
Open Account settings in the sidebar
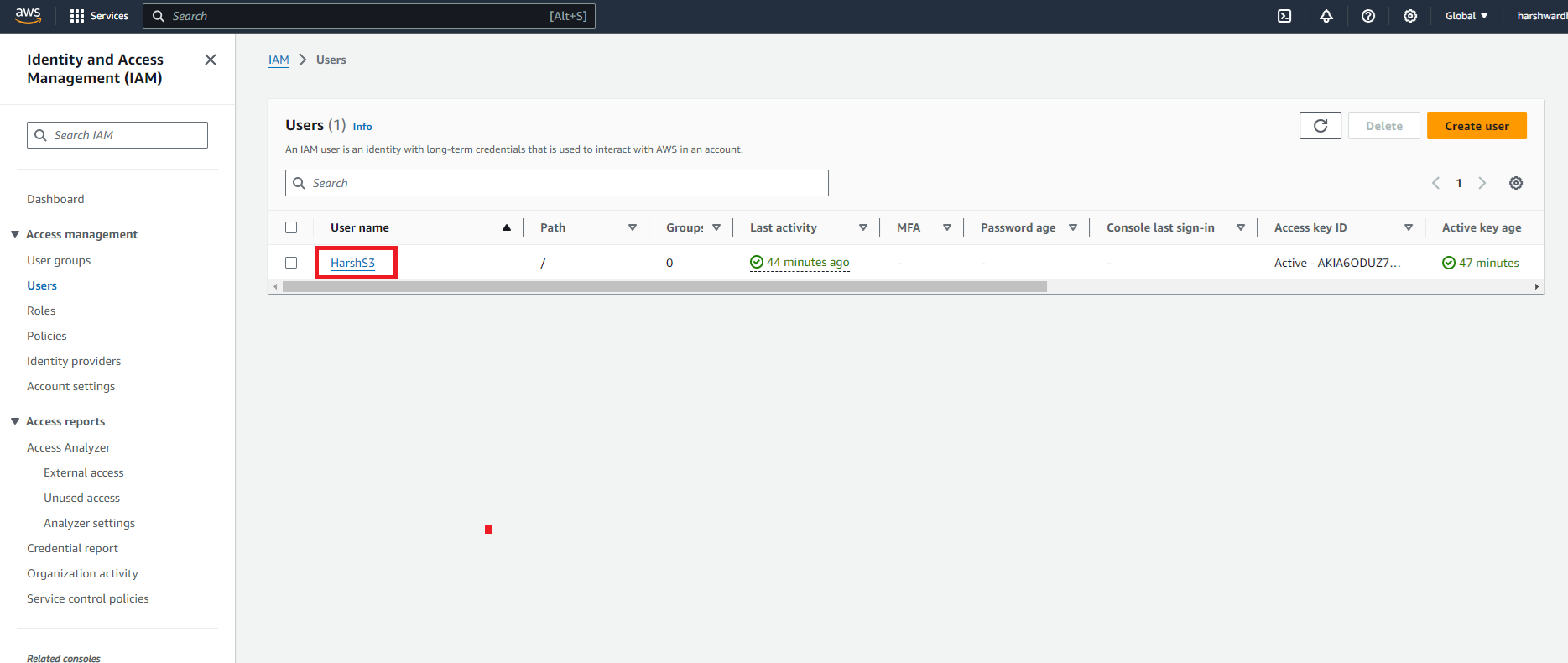pos(71,386)
